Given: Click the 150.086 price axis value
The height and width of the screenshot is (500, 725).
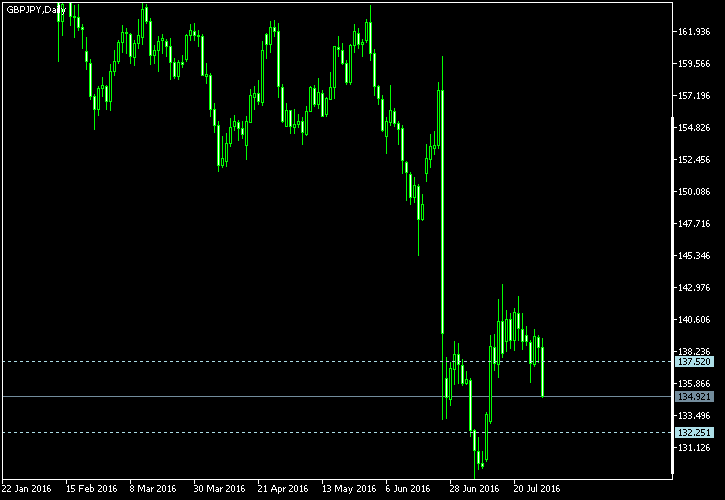Looking at the screenshot, I should [x=694, y=191].
